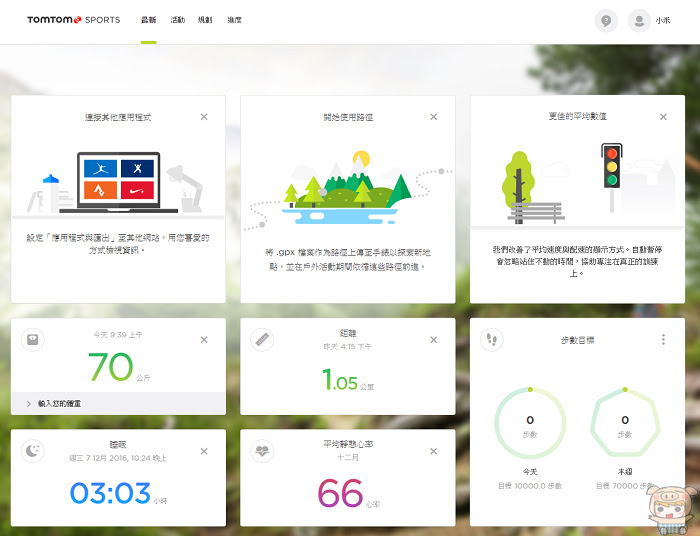Click the MapMyFitness blue tile on laptop

coord(100,169)
